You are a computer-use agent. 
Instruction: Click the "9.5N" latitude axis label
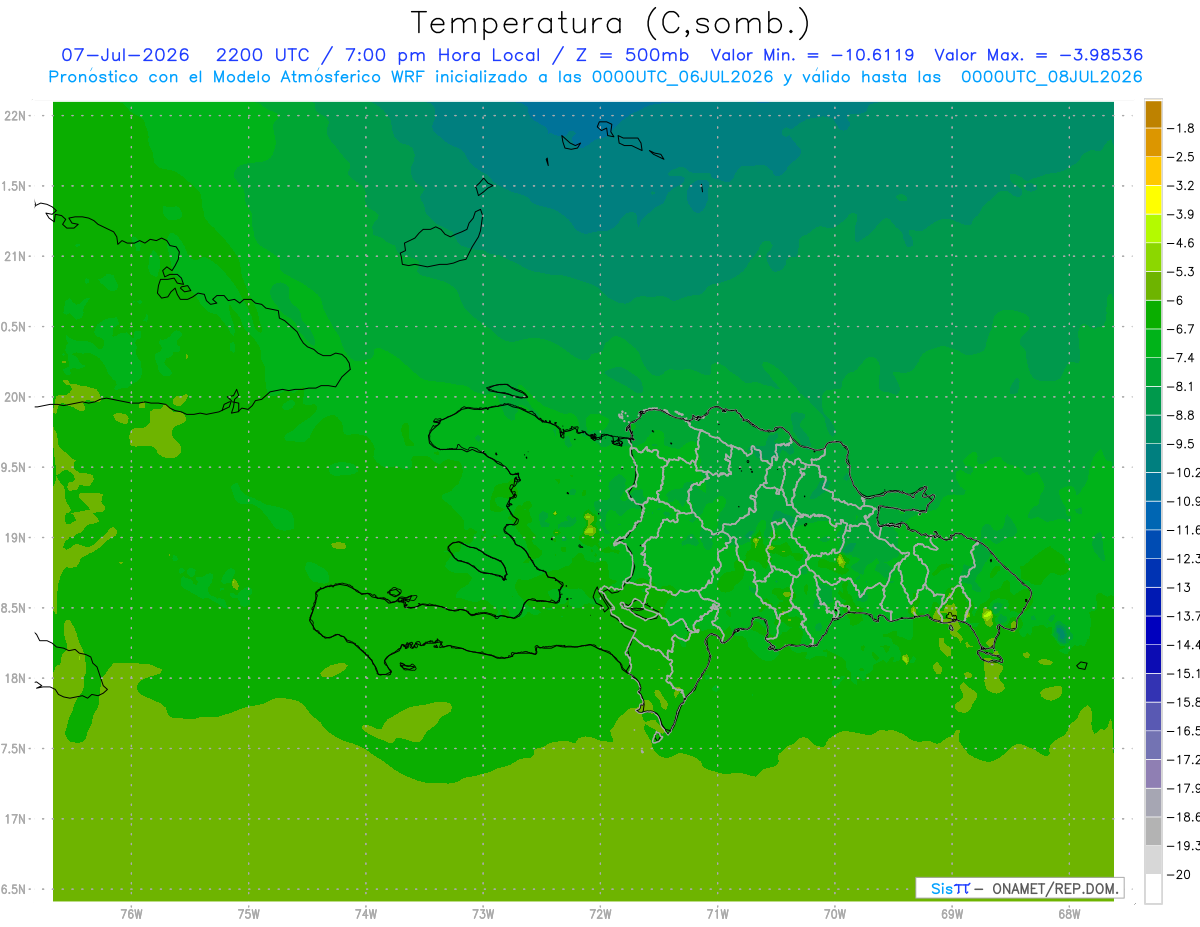click(x=15, y=467)
